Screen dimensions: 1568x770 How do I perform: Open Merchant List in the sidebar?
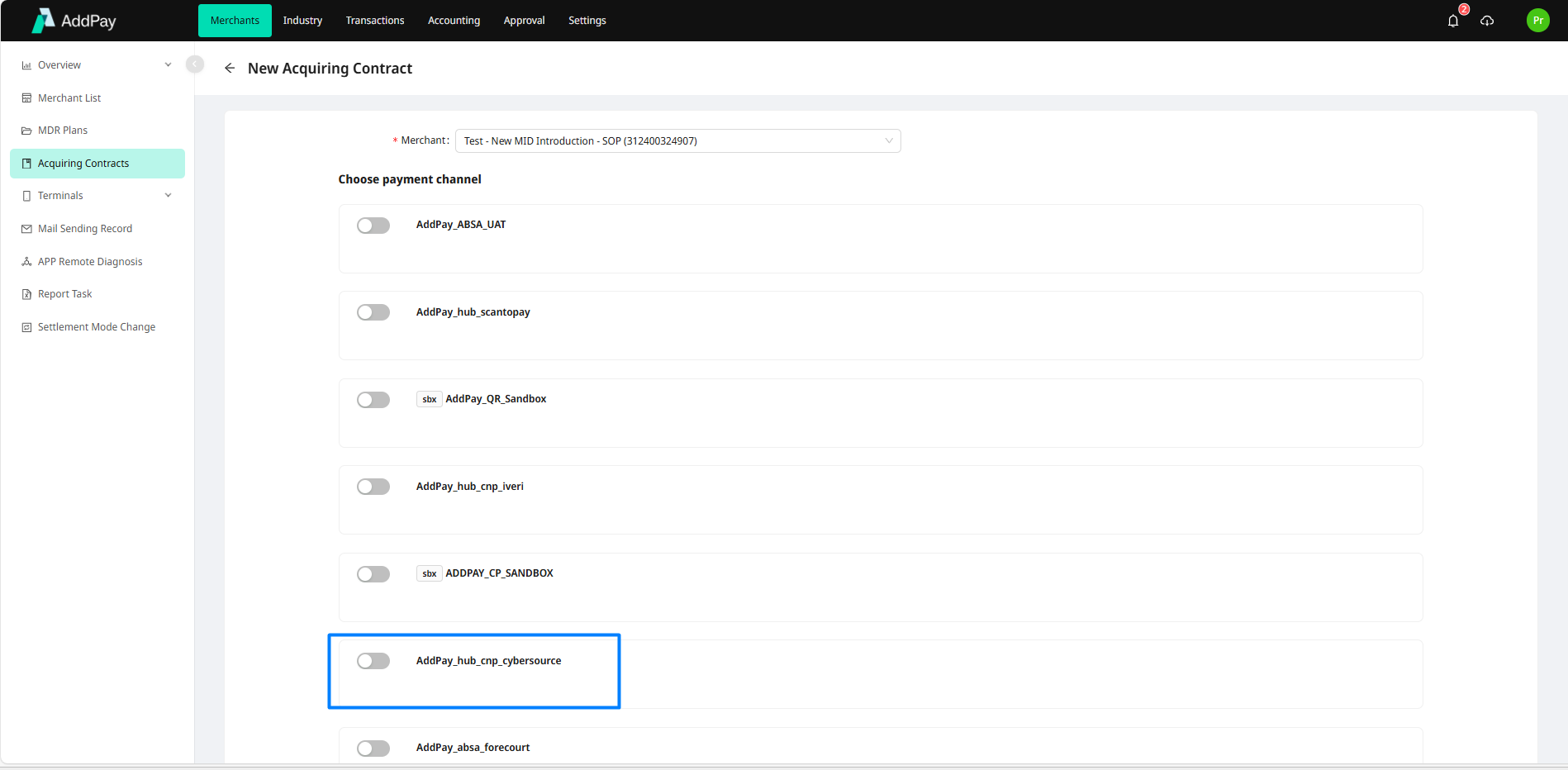(97, 98)
